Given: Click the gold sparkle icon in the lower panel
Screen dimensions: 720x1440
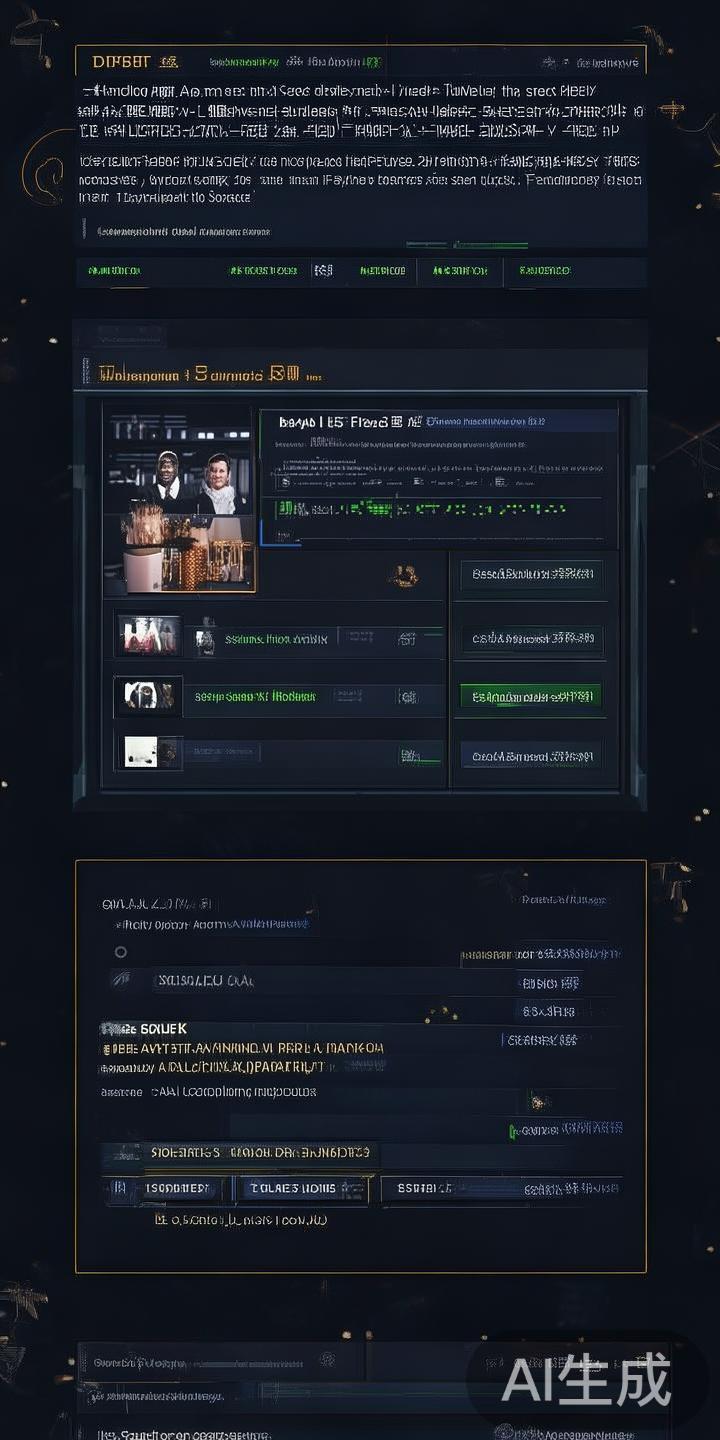Looking at the screenshot, I should 539,1102.
